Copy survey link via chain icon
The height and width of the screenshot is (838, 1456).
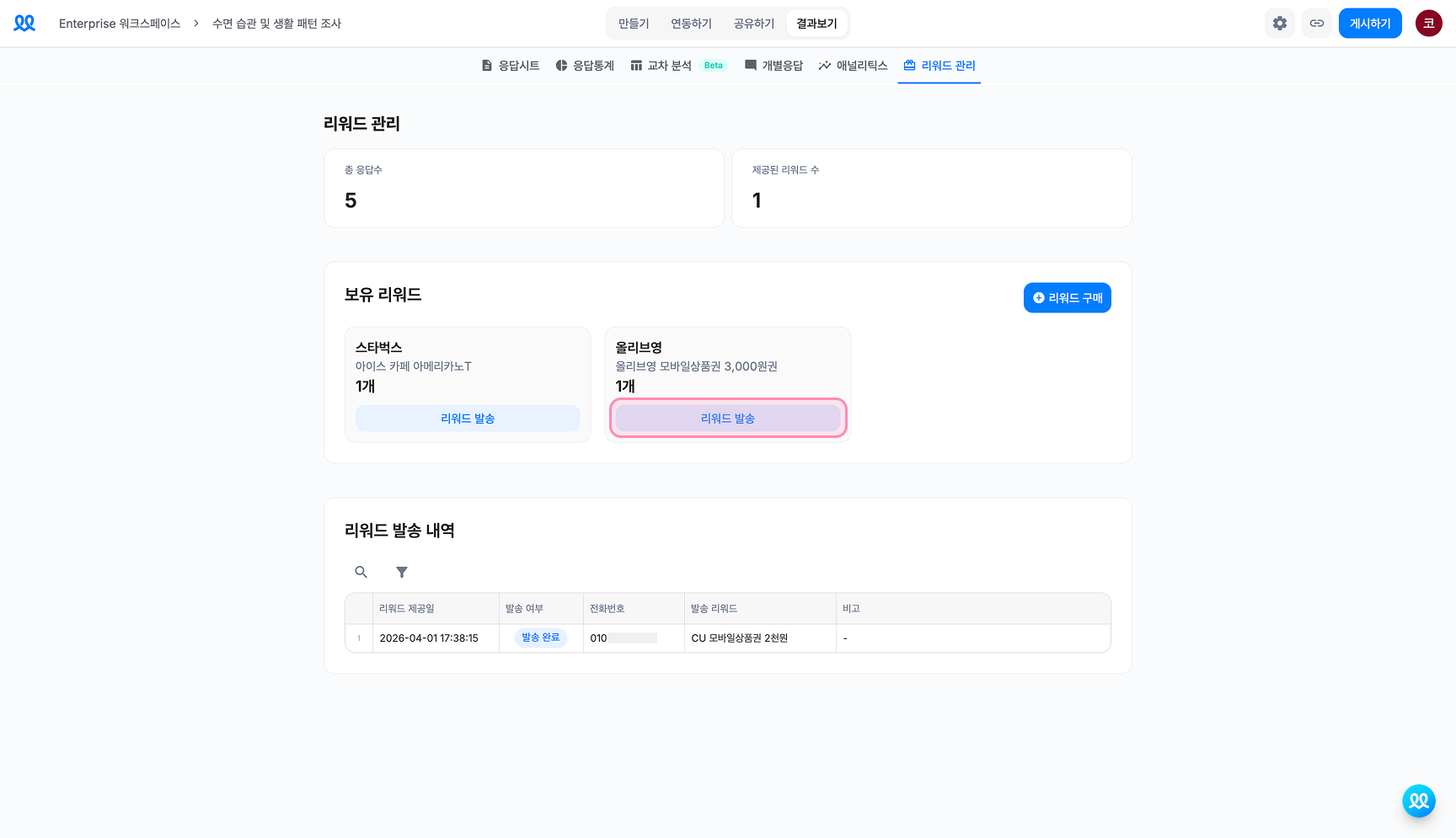(x=1316, y=24)
